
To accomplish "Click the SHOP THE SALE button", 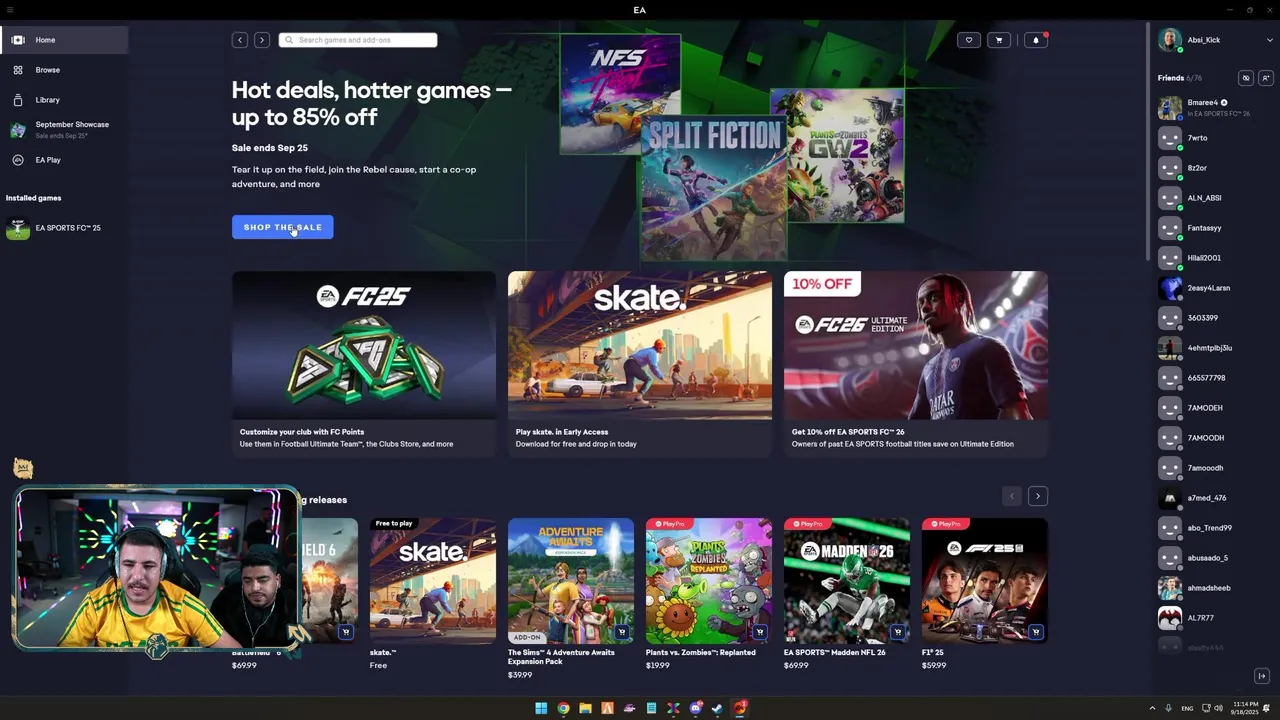I will 283,227.
